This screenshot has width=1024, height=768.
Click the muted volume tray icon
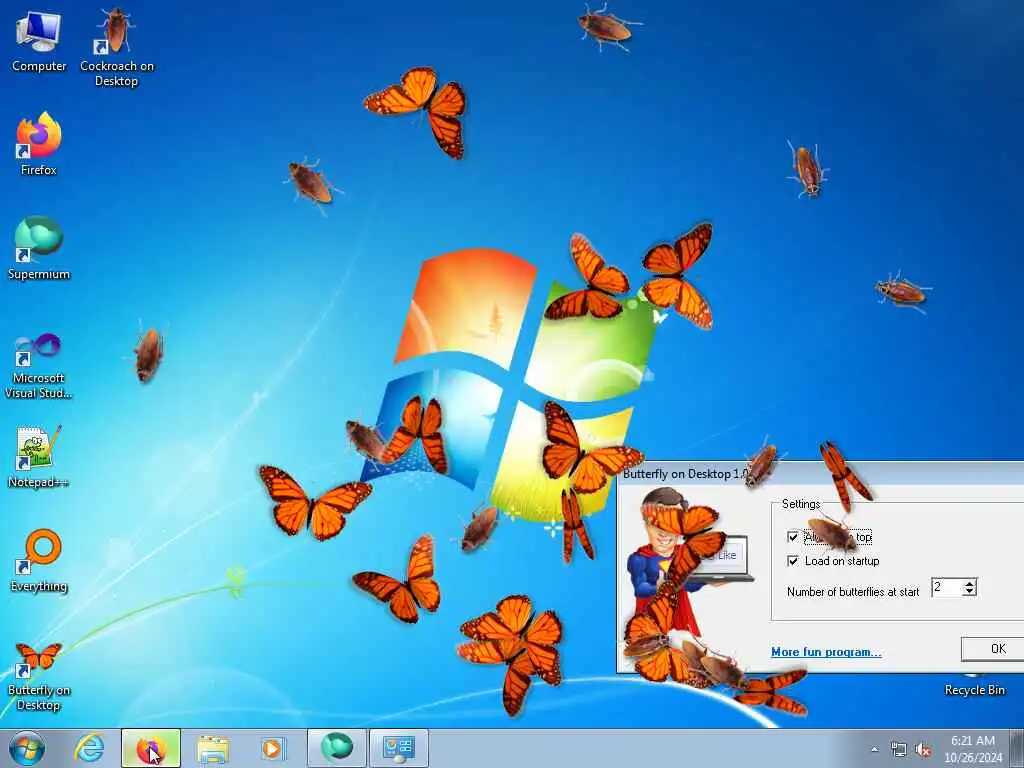point(923,750)
